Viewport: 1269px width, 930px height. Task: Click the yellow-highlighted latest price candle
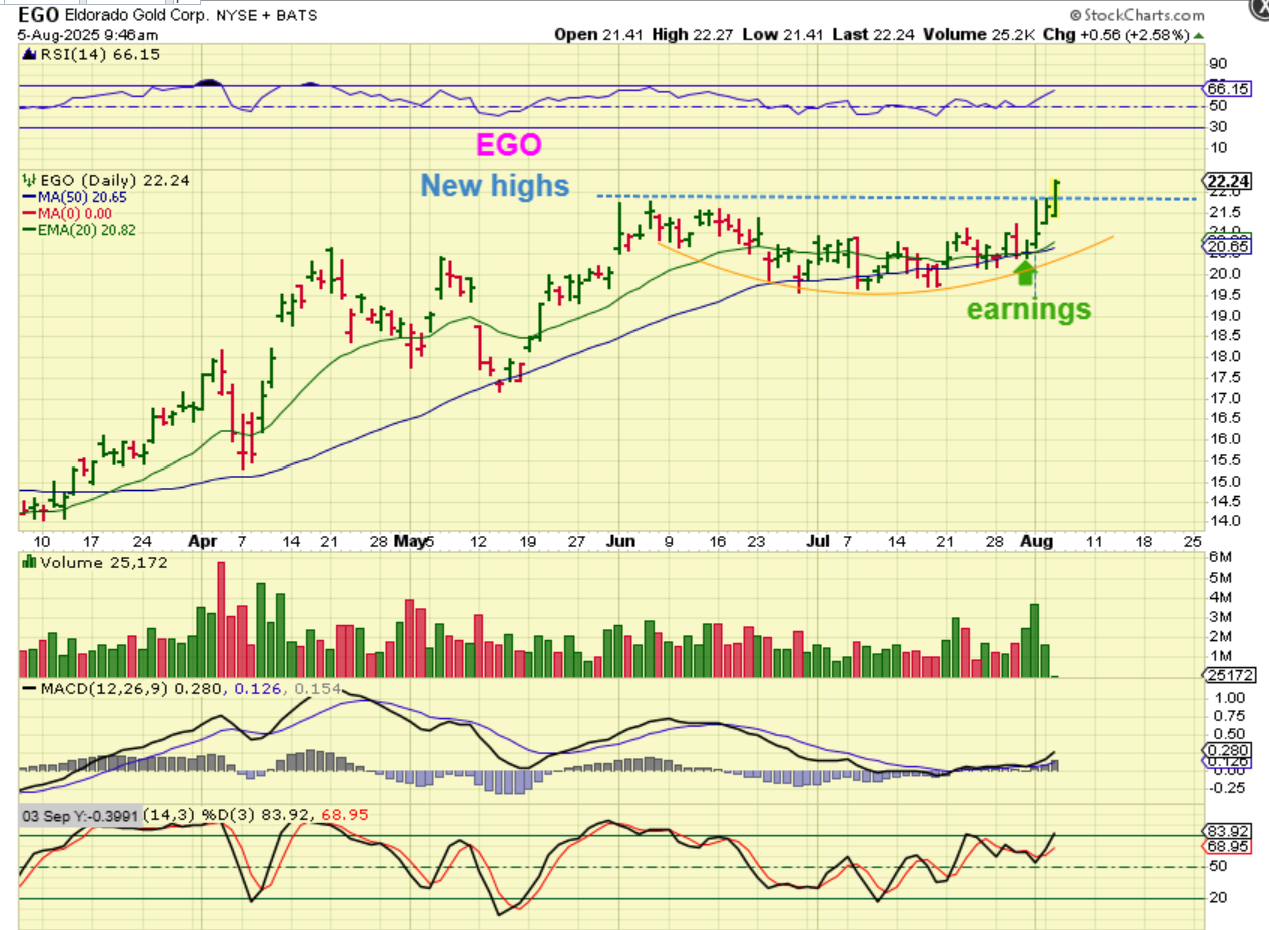[1056, 199]
